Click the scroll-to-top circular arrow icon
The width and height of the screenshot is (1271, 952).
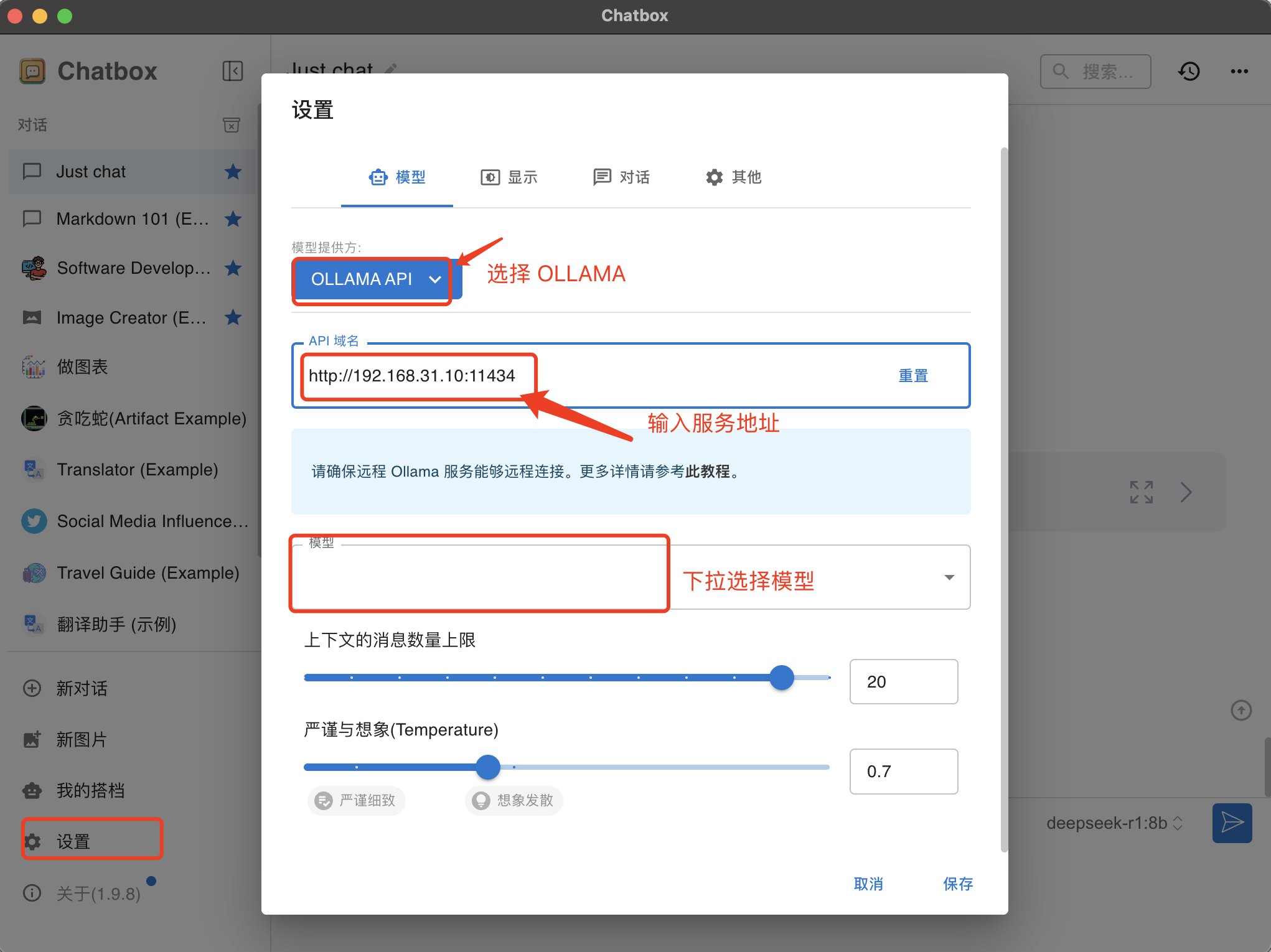[1241, 710]
